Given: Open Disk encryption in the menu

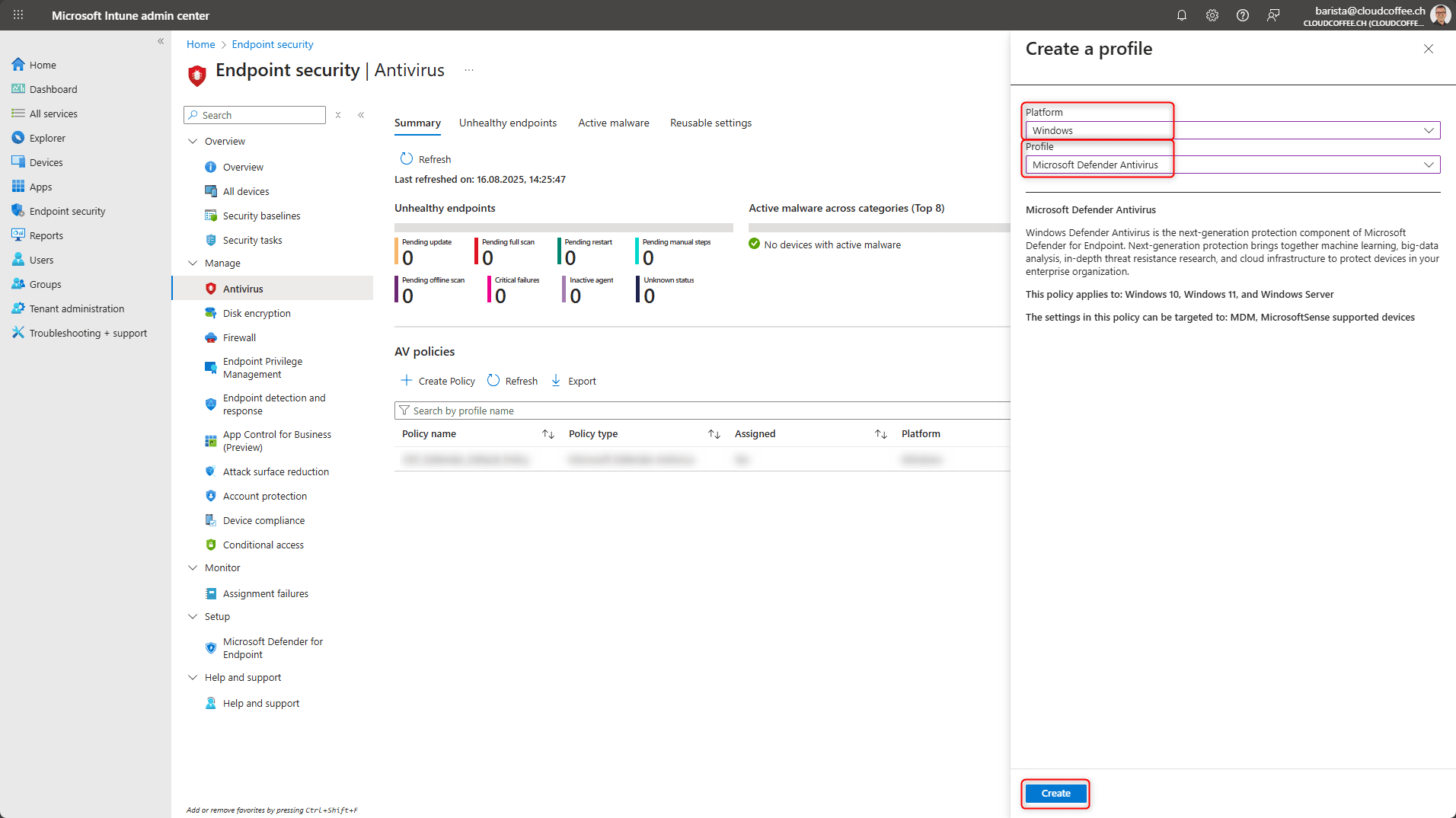Looking at the screenshot, I should [x=257, y=313].
